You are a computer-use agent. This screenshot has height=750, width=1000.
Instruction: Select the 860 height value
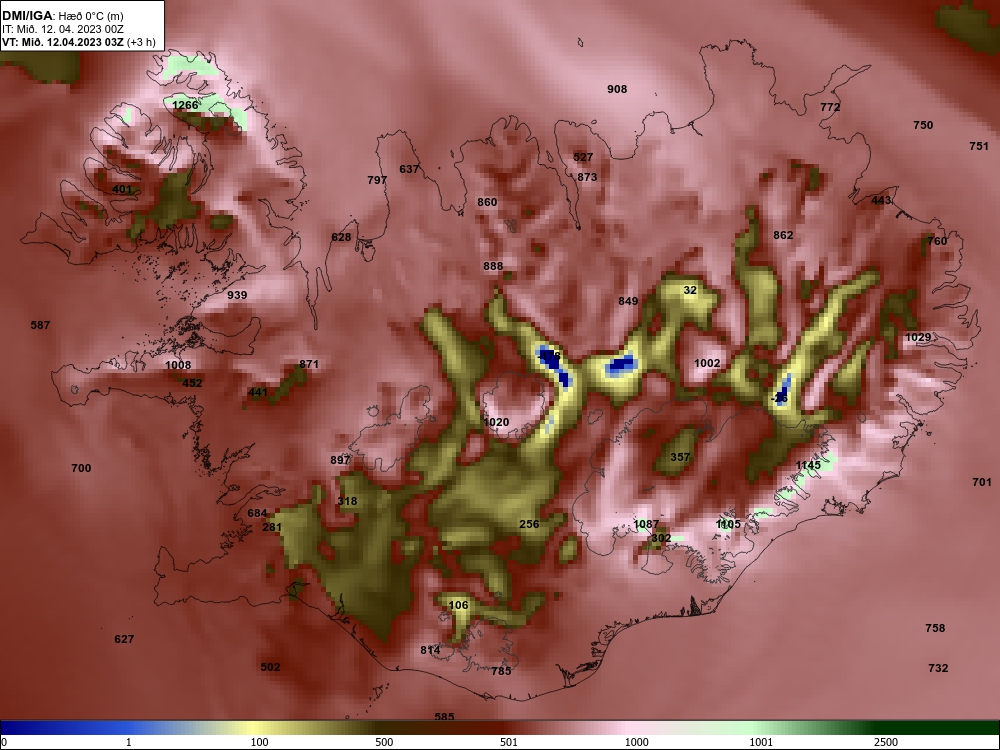487,202
